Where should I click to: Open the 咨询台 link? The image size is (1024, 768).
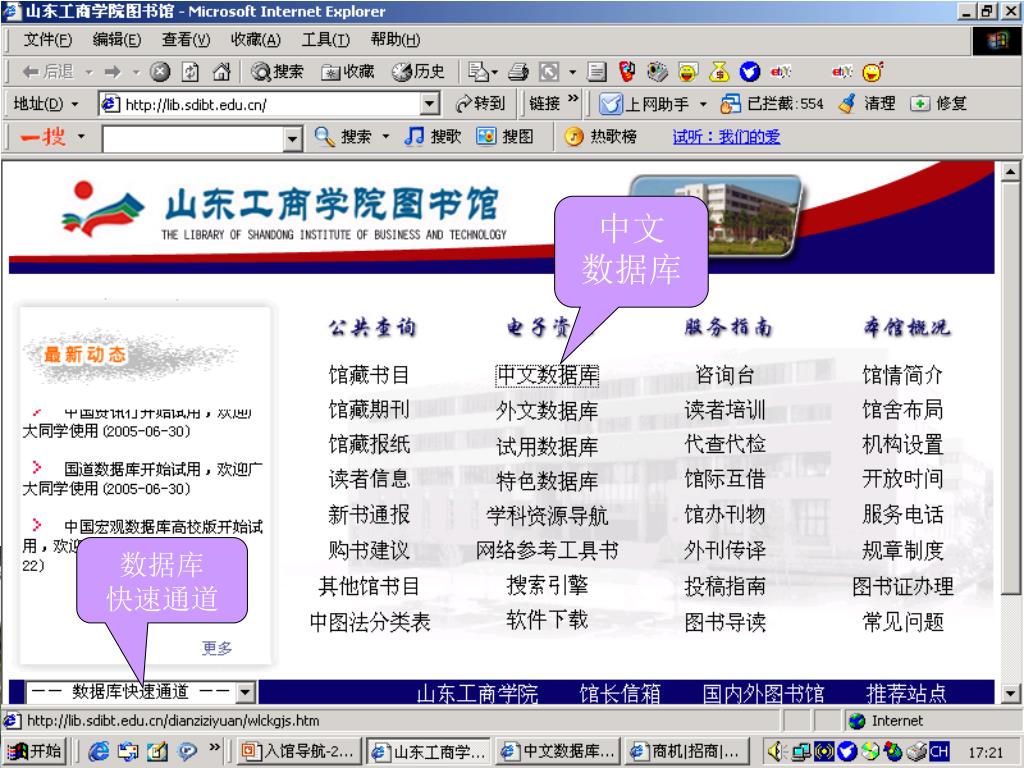tap(725, 375)
